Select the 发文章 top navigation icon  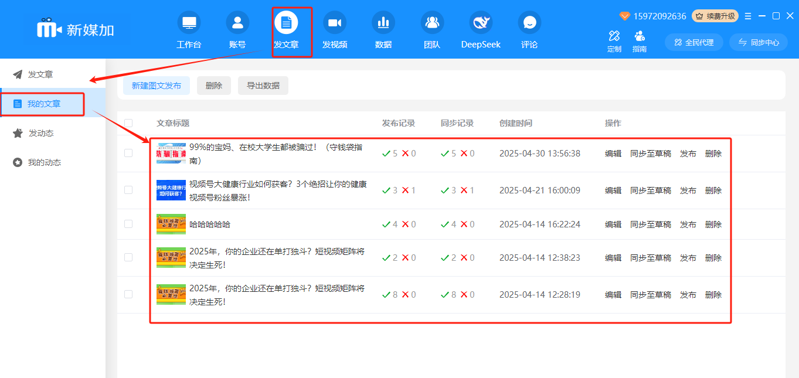(x=286, y=23)
